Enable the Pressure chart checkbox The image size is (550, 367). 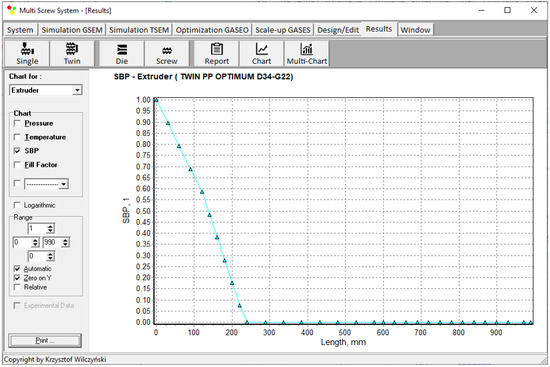(x=17, y=123)
